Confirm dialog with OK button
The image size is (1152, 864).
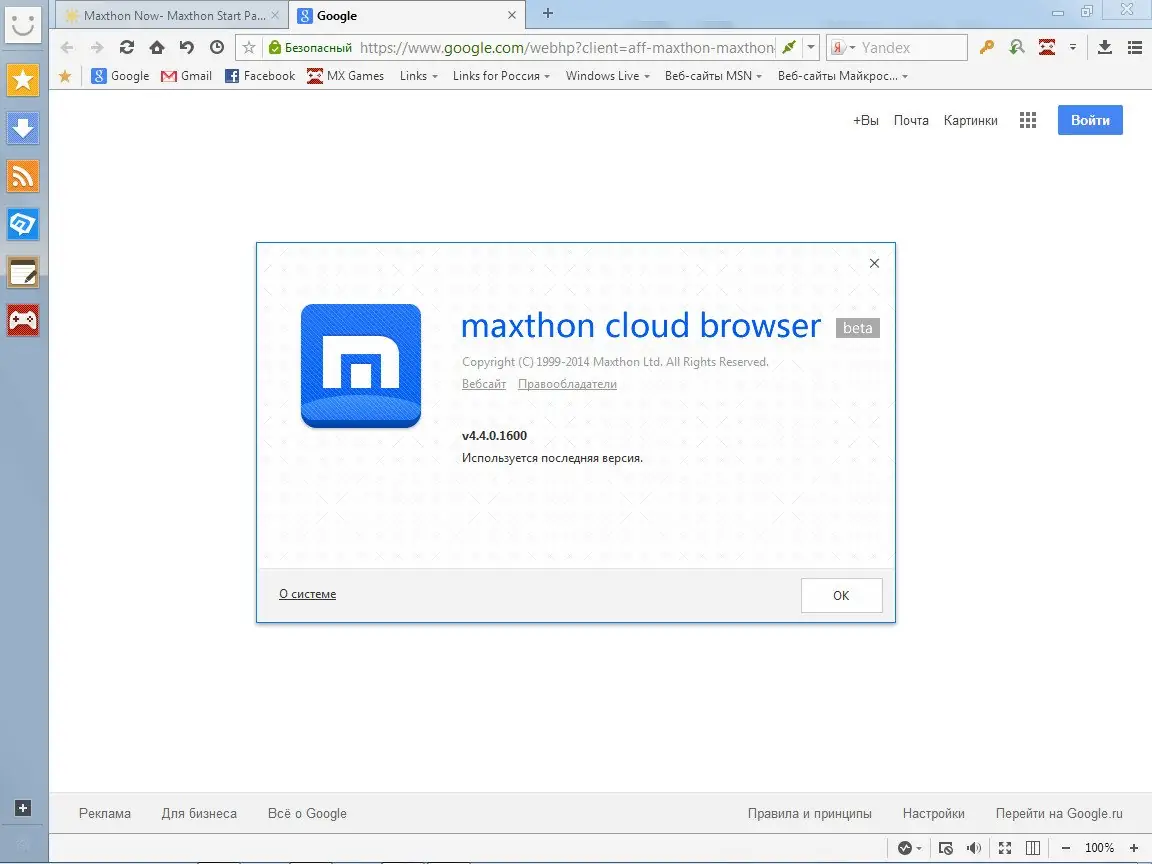click(841, 595)
